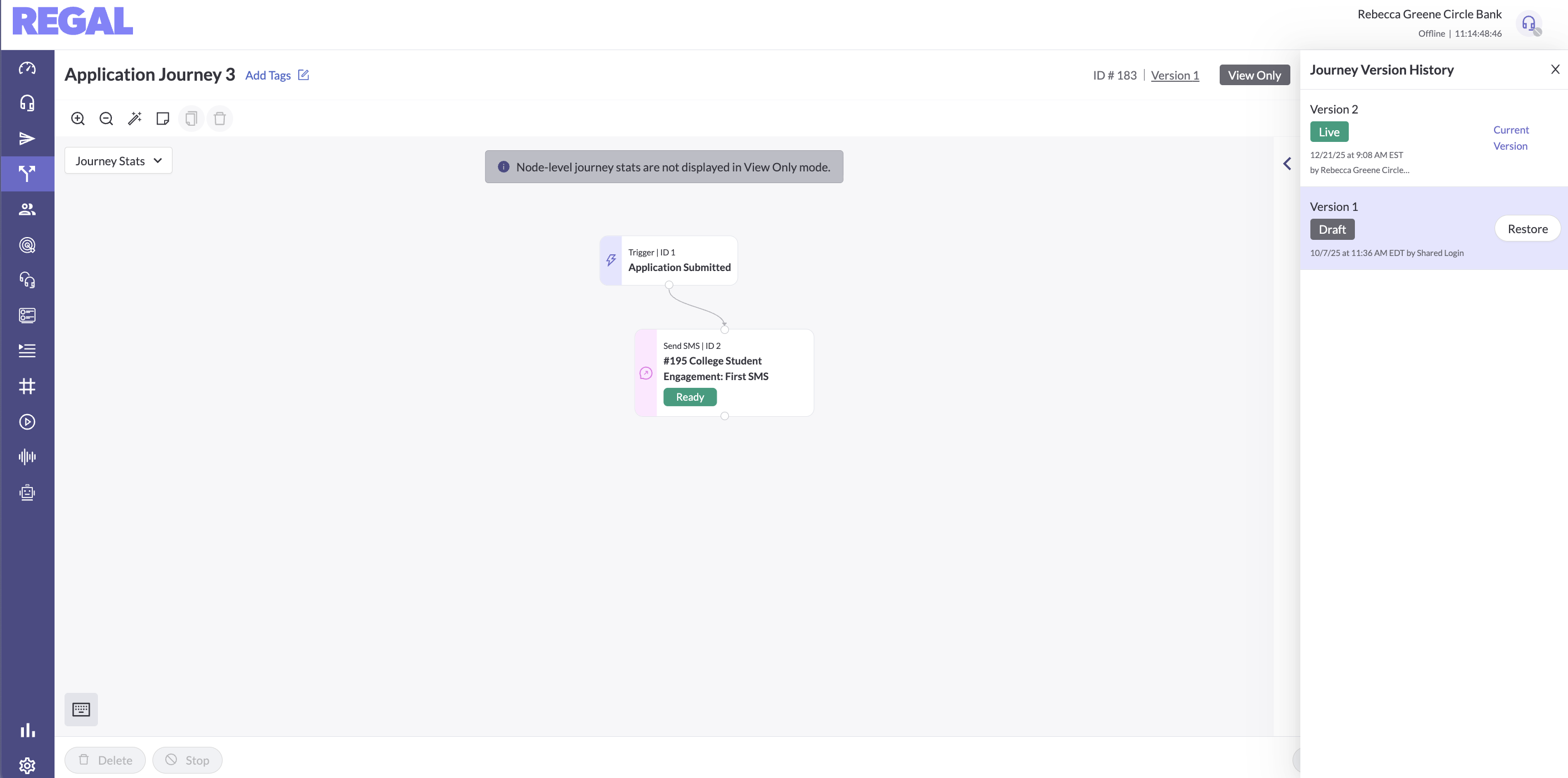
Task: Click the zoom out magnifier icon
Action: tap(106, 119)
